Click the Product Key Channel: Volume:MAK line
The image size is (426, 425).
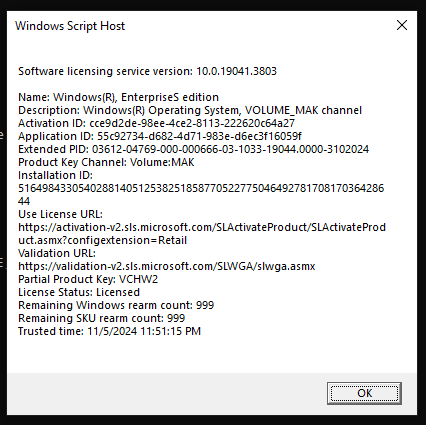click(106, 162)
